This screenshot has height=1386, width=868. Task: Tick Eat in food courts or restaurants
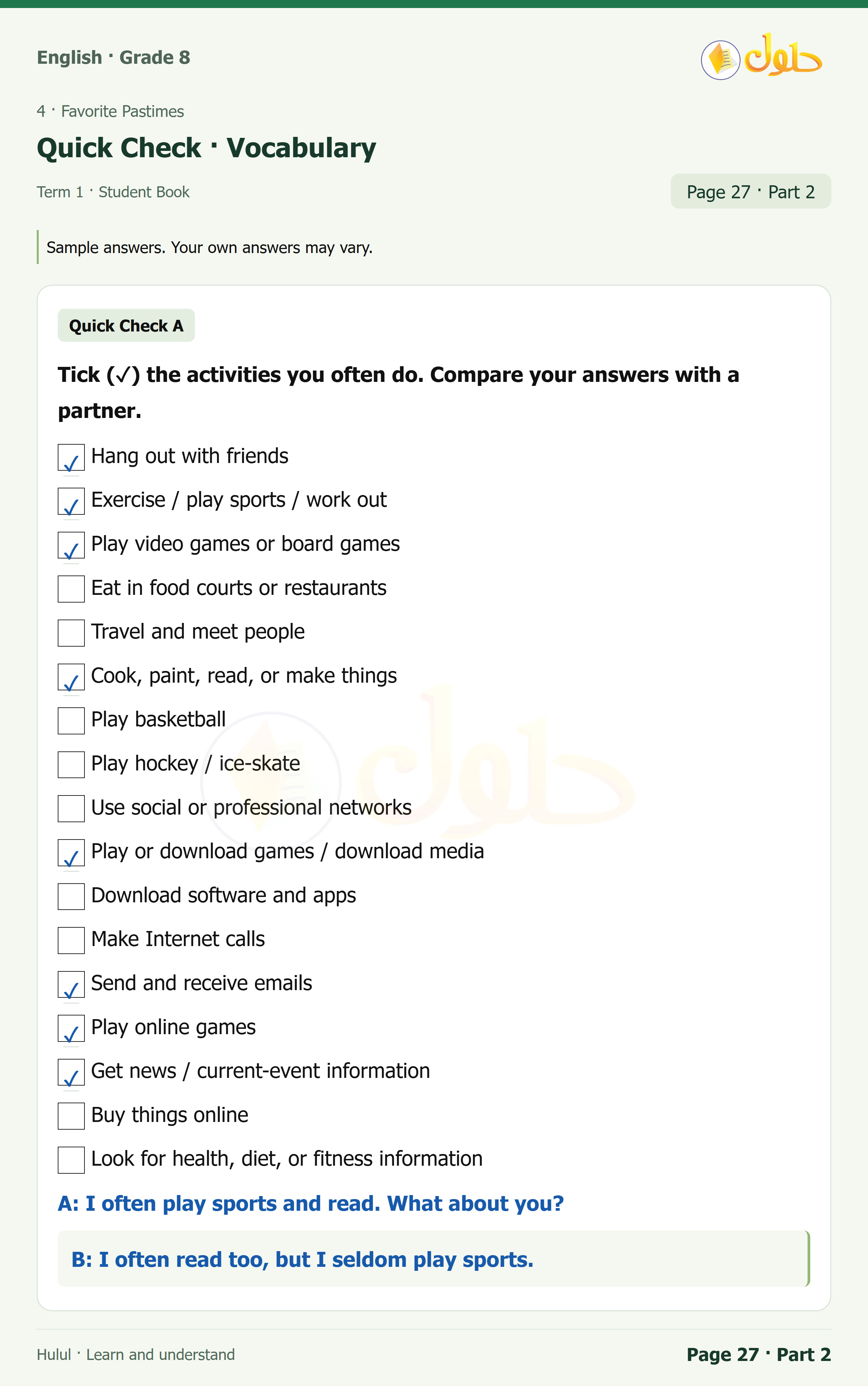71,589
